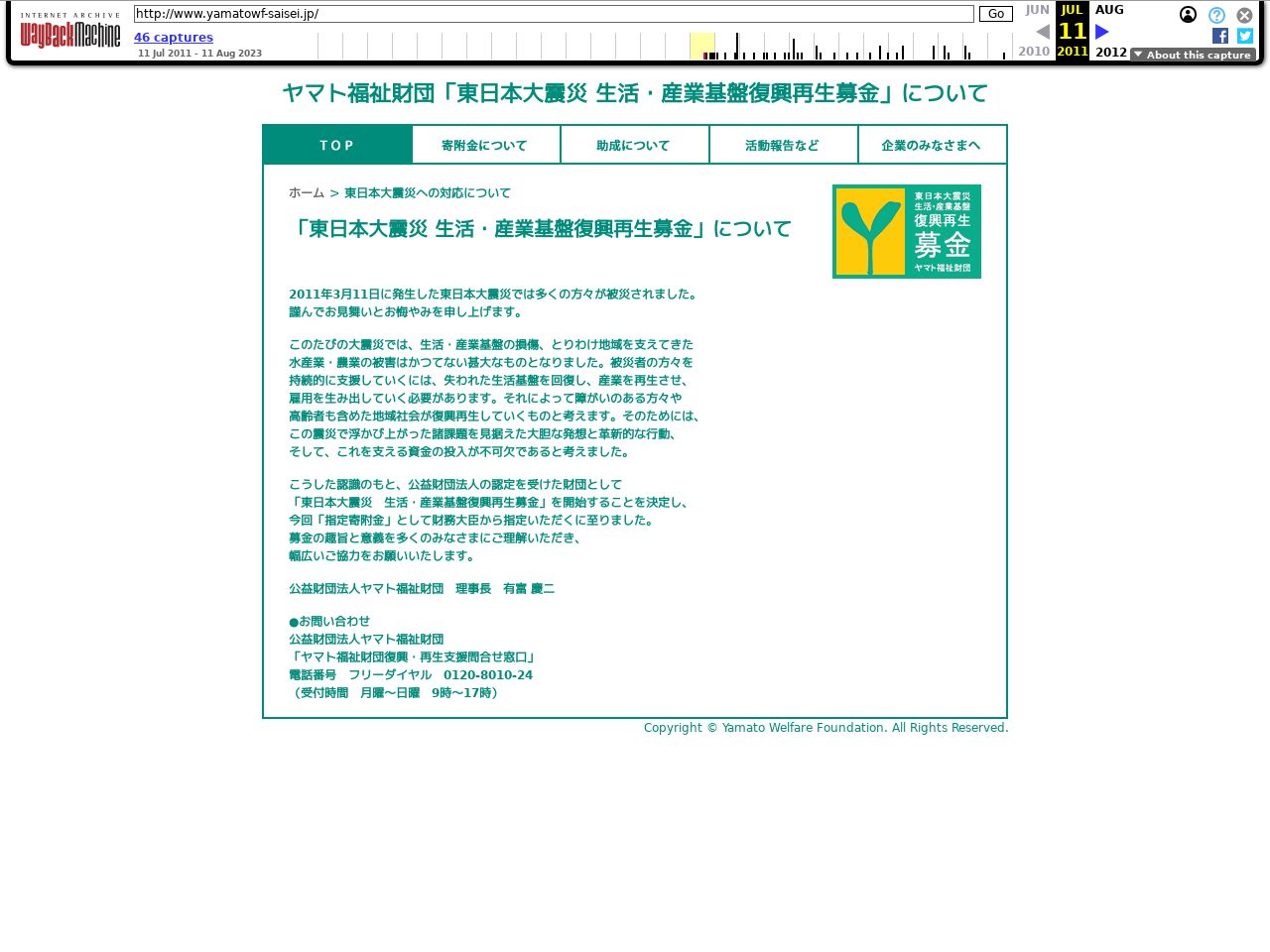
Task: Select the TOP navigation tab
Action: click(x=337, y=145)
